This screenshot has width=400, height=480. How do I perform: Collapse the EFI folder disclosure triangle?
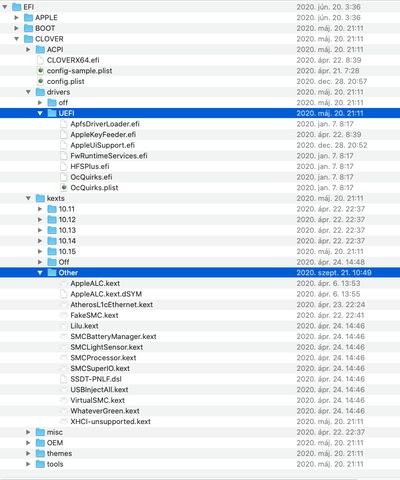(5, 7)
